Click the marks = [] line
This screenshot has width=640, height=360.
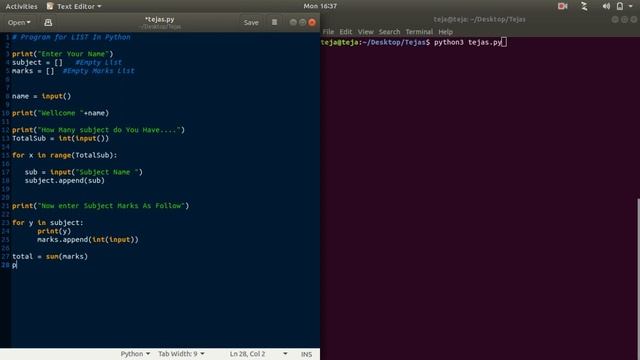[x=73, y=71]
